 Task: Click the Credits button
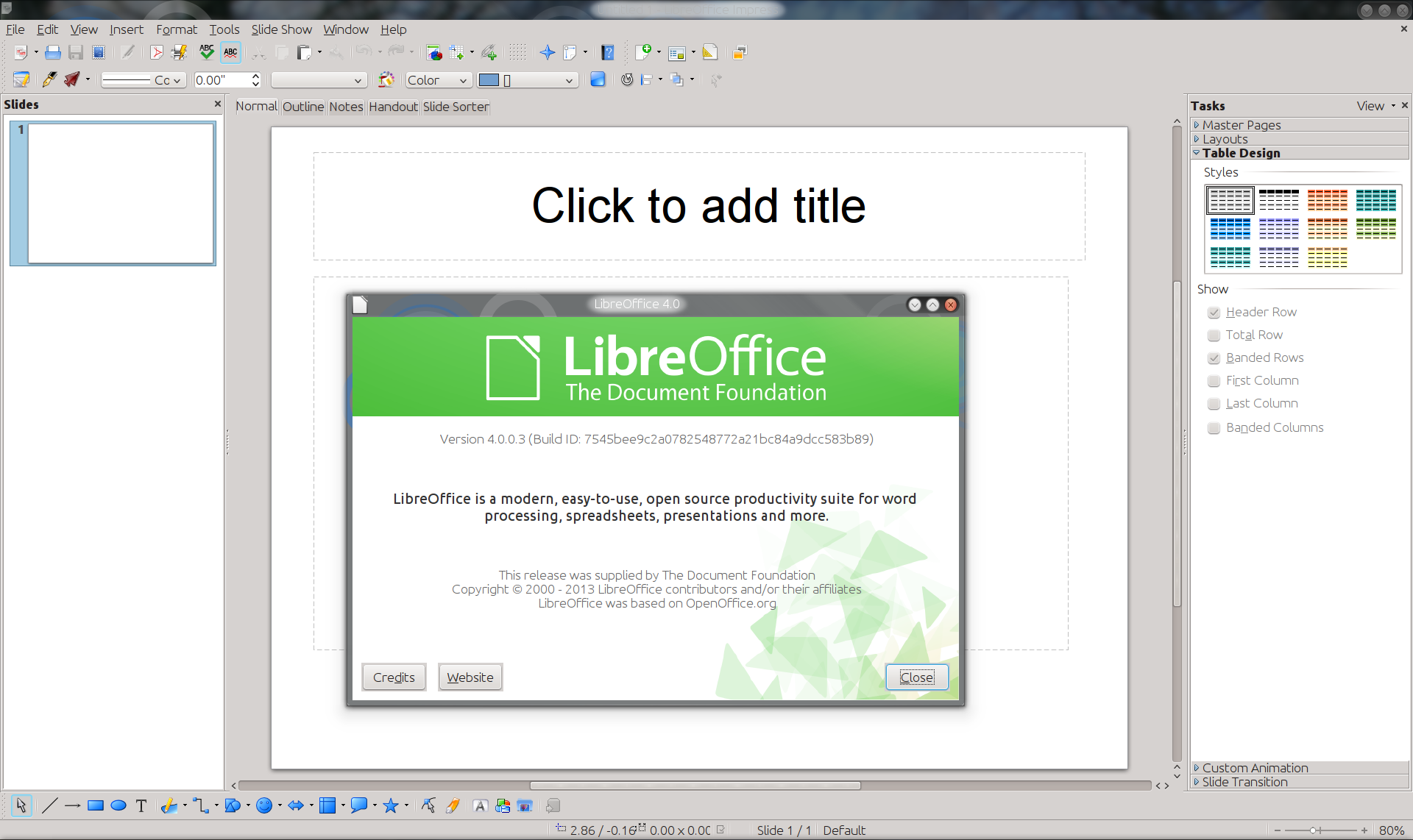click(x=394, y=677)
